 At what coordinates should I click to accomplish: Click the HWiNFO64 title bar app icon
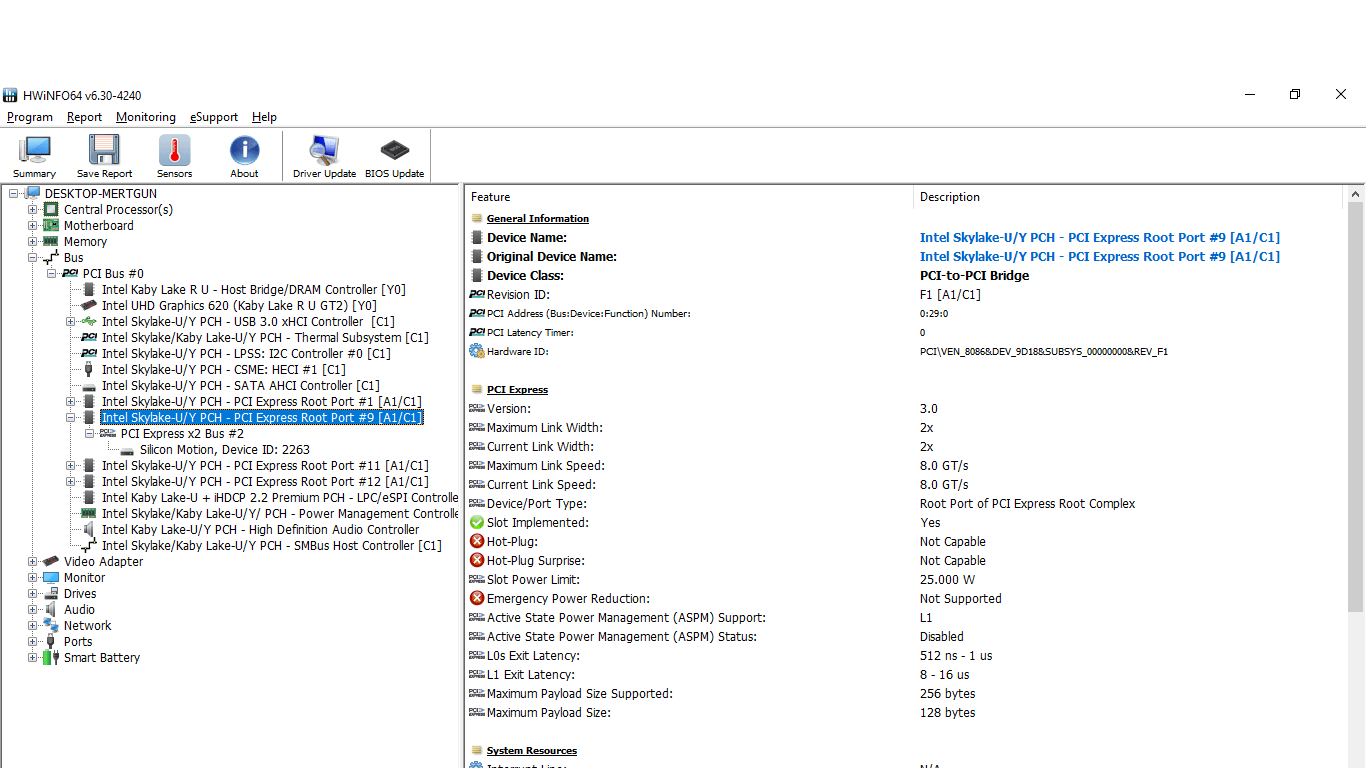point(11,95)
